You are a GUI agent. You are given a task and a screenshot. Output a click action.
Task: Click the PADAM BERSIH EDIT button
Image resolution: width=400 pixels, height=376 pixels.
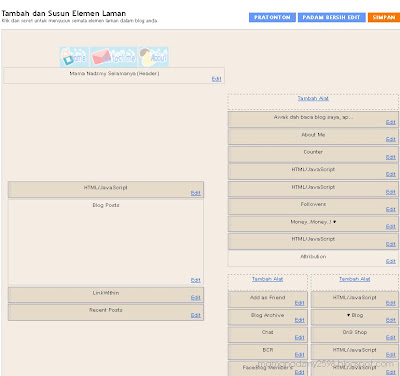[x=331, y=17]
